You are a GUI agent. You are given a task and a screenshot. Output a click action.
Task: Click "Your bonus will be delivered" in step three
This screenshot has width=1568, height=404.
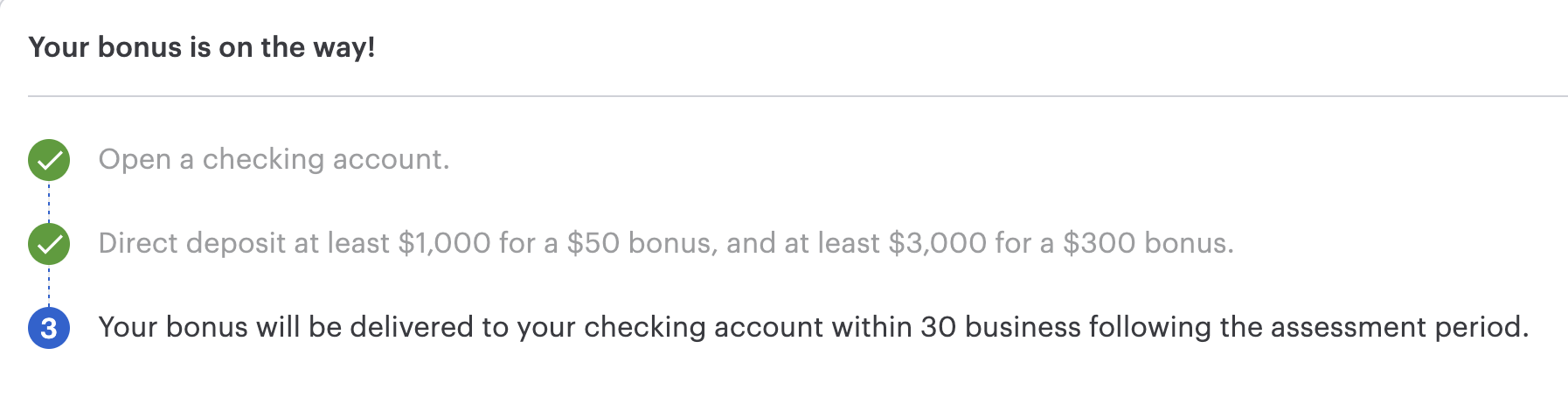click(286, 327)
